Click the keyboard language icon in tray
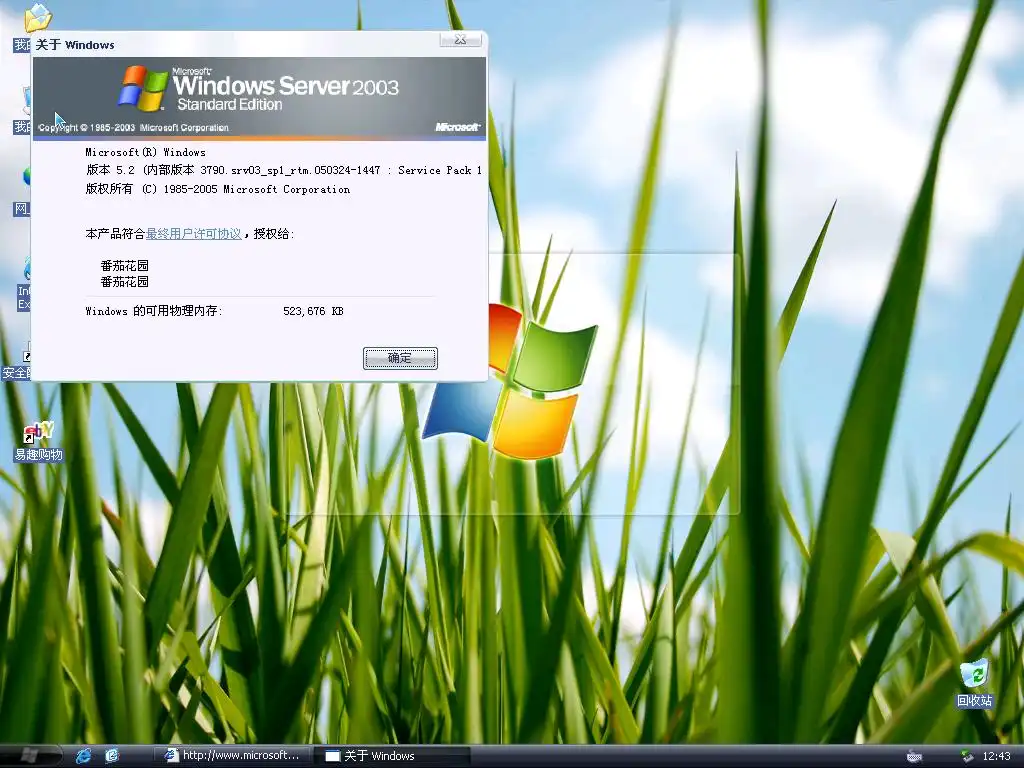 [x=914, y=756]
